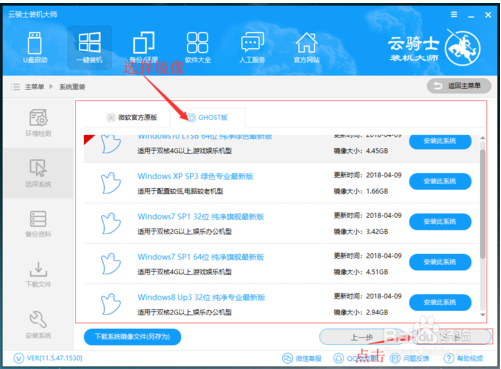
Task: Click ghost icon of Windows8 Up3 32位 row
Action: [111, 304]
